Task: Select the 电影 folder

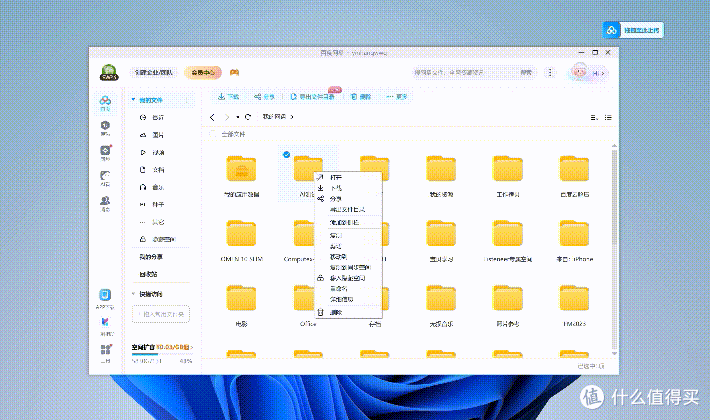Action: coord(241,305)
